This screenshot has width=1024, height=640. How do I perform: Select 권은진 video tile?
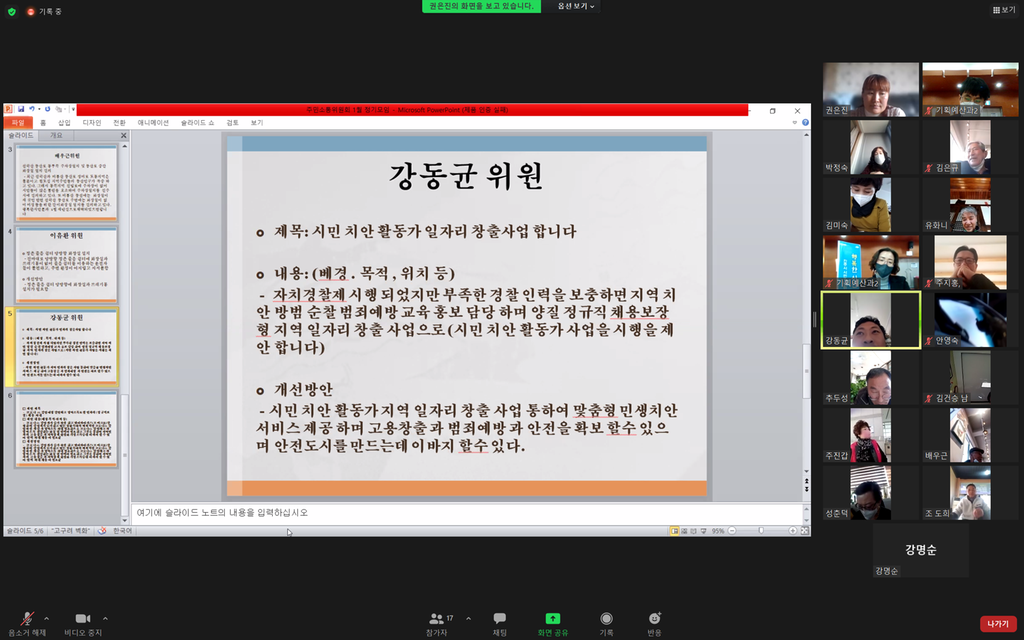[871, 89]
